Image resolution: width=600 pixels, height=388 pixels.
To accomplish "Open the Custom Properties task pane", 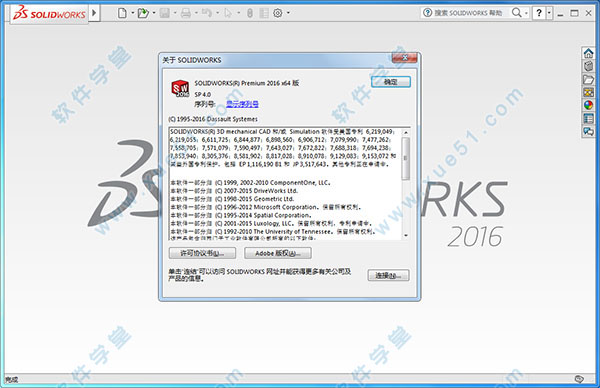I will (588, 119).
